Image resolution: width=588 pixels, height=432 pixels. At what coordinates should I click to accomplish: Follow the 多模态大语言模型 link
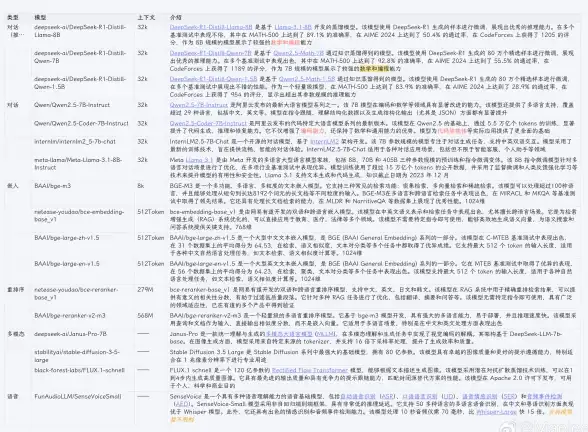click(289, 334)
